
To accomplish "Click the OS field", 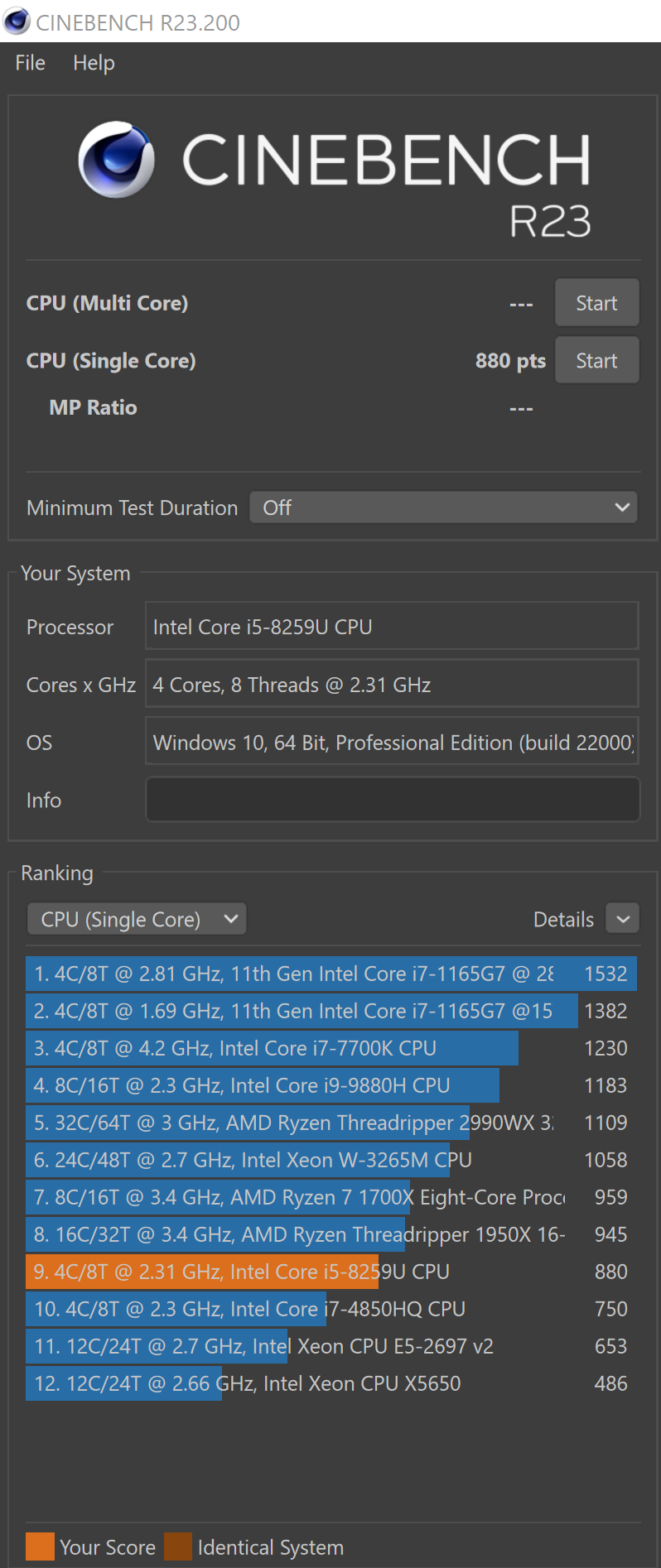I will pos(392,742).
